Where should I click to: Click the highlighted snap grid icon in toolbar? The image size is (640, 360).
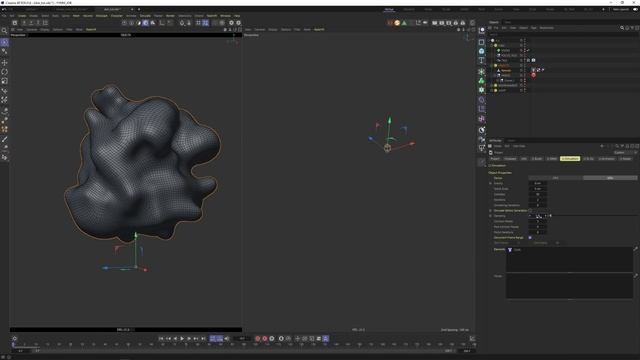pyautogui.click(x=206, y=23)
